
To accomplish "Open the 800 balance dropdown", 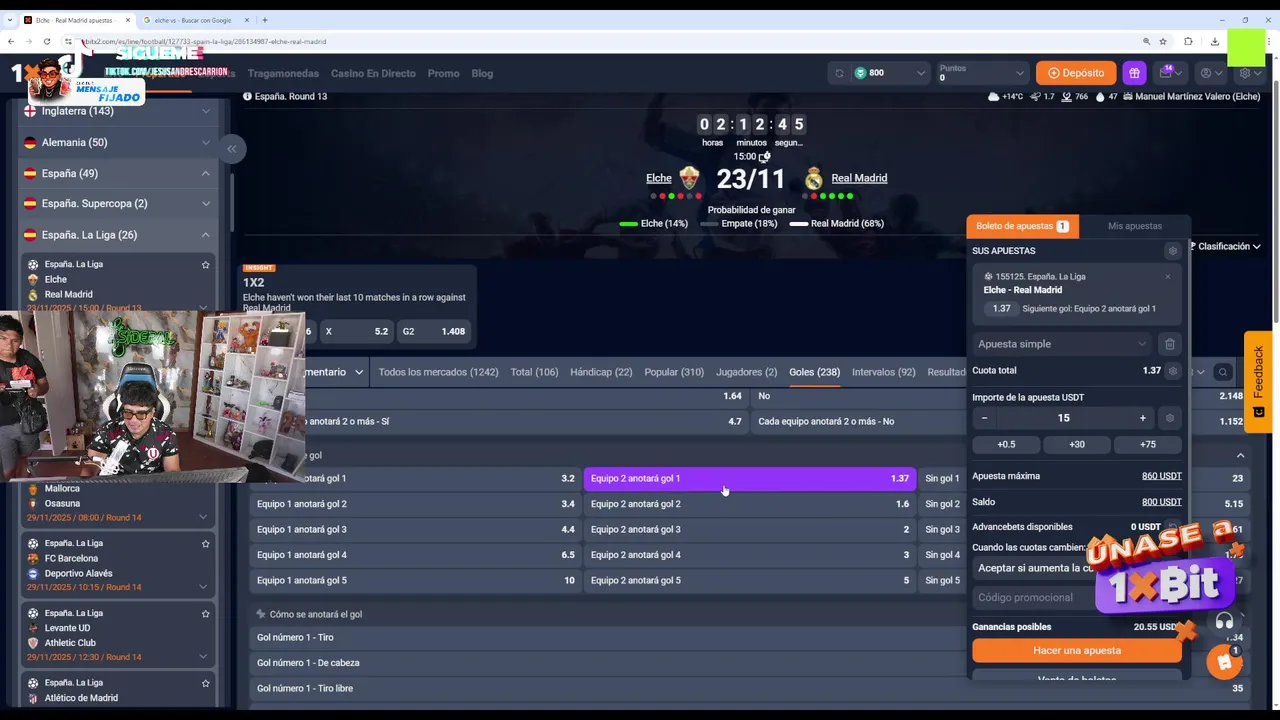I will coord(890,73).
